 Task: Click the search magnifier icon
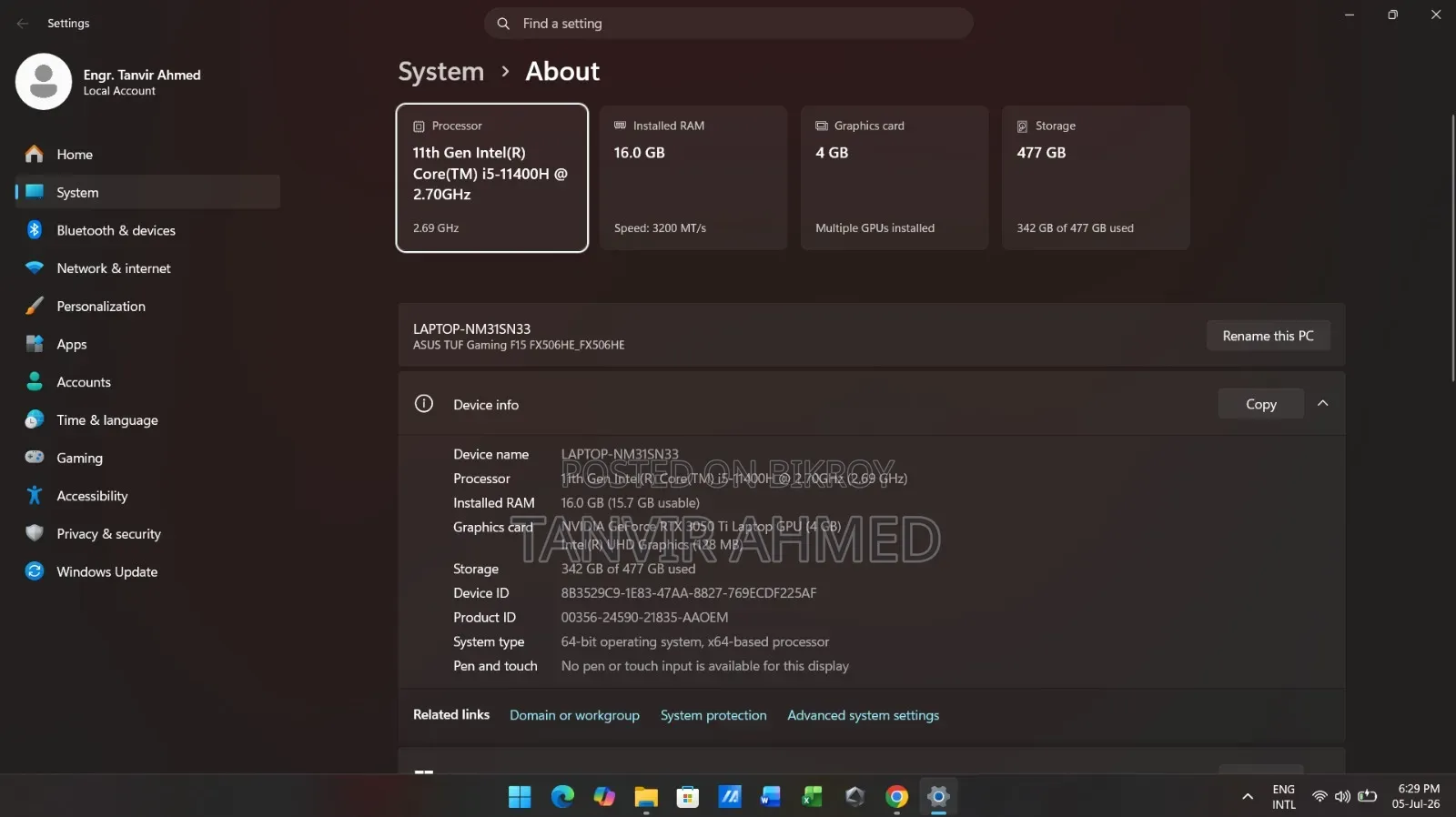click(x=503, y=24)
